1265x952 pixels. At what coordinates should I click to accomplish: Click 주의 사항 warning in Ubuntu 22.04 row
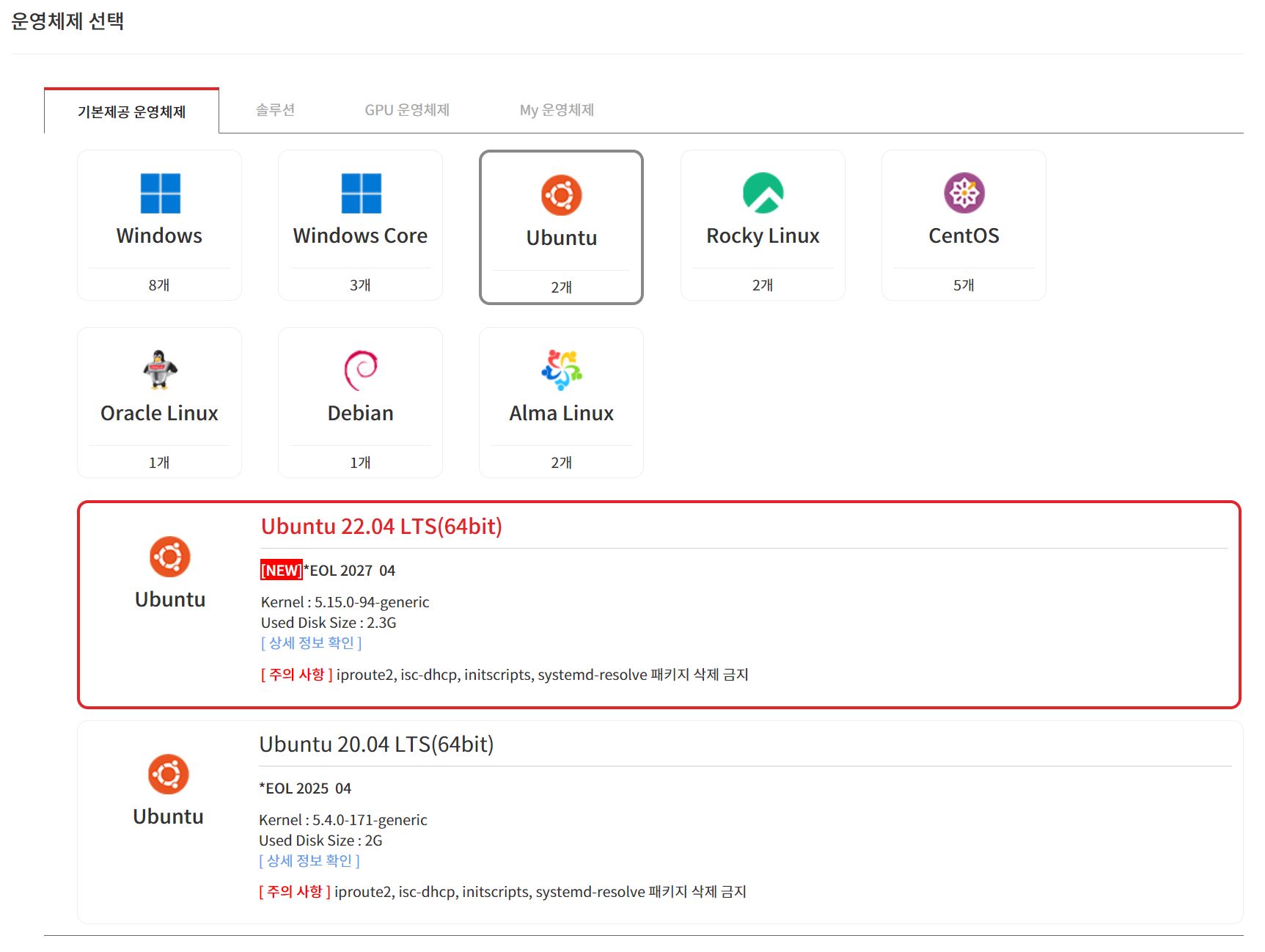click(x=297, y=675)
